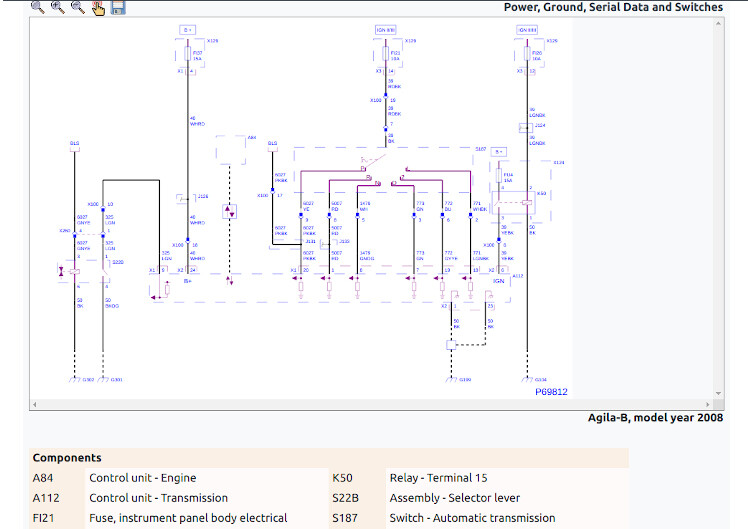Screen dimensions: 748x529
Task: Click 'Control unit - Transmission' description
Action: (158, 498)
